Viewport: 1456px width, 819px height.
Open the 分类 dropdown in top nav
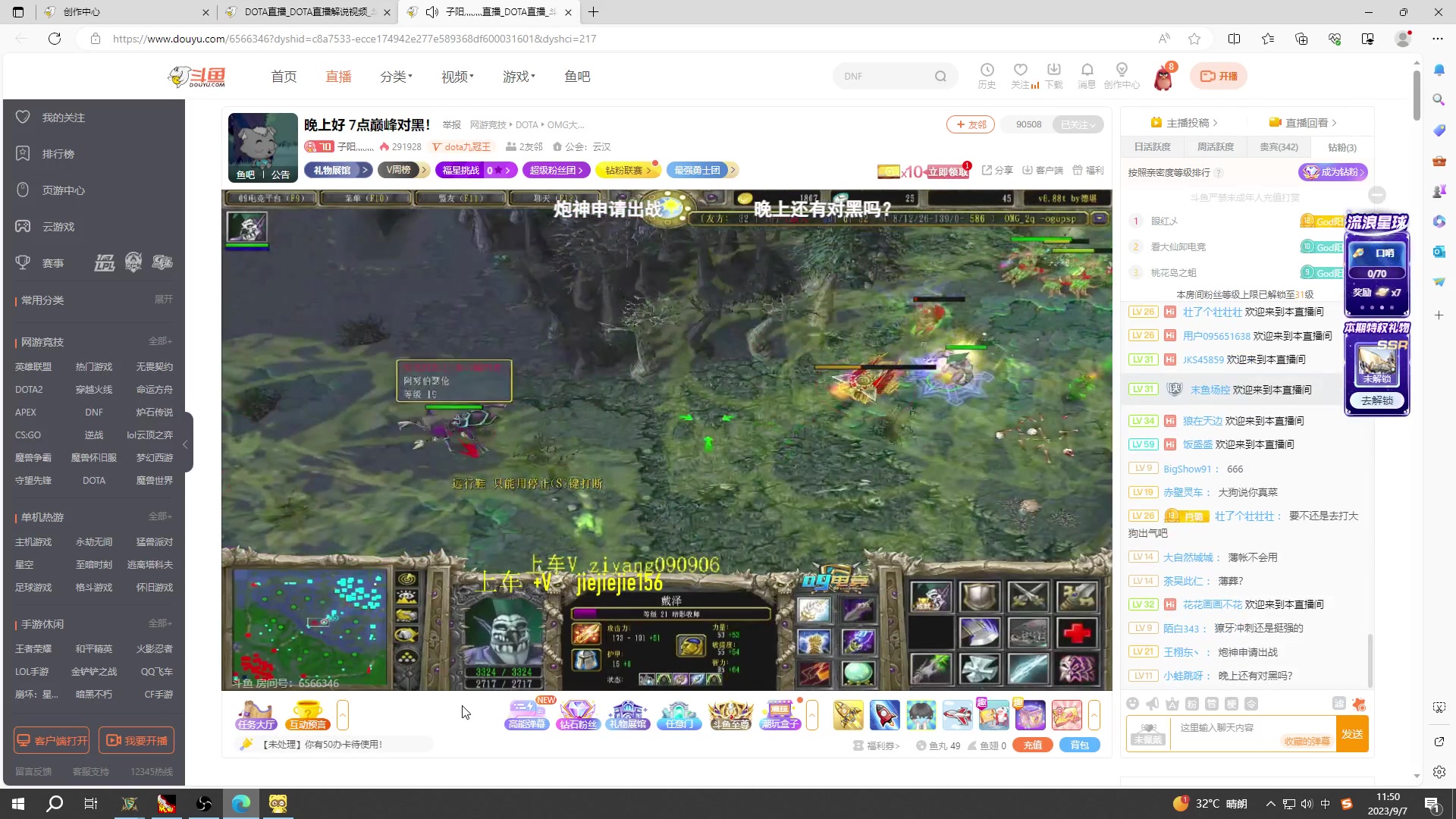396,77
